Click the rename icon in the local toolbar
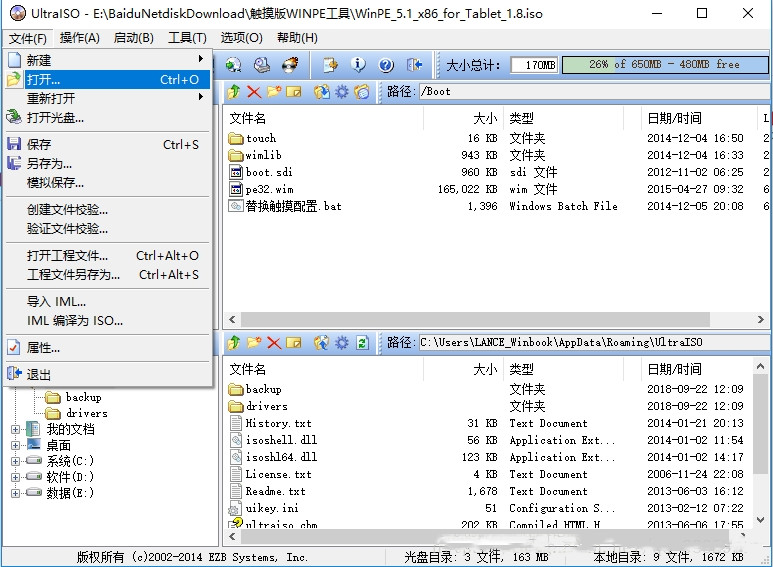The width and height of the screenshot is (773, 567). (294, 342)
